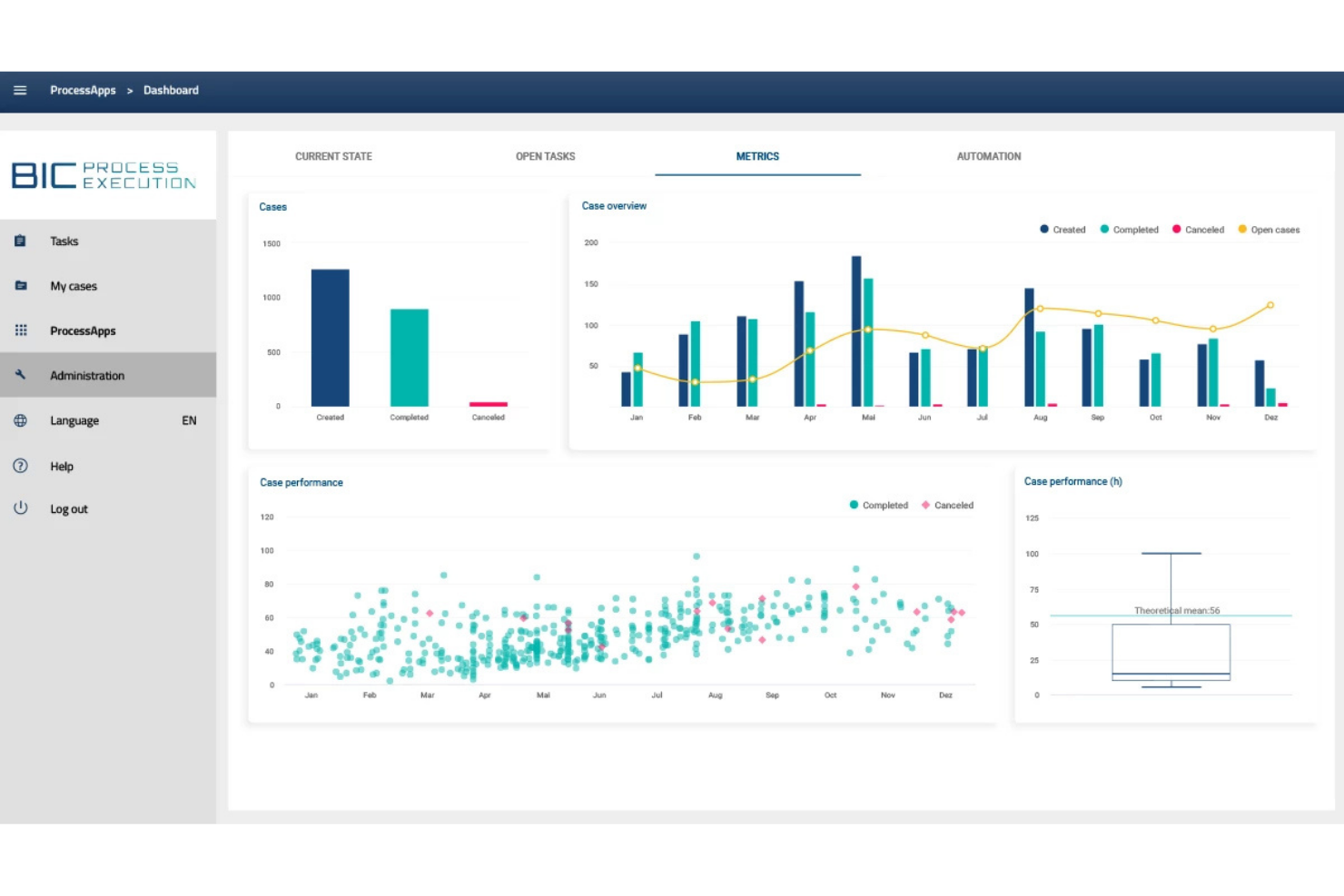Click the BIC Process Execution logo

[103, 174]
